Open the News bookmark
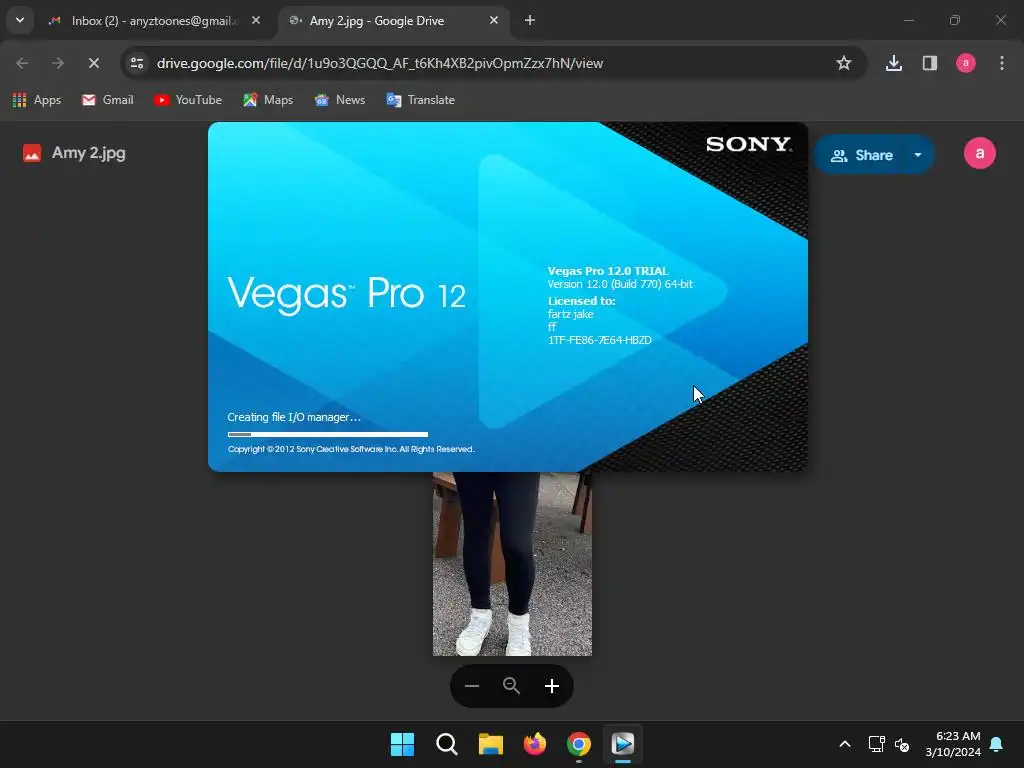The width and height of the screenshot is (1024, 768). 340,100
